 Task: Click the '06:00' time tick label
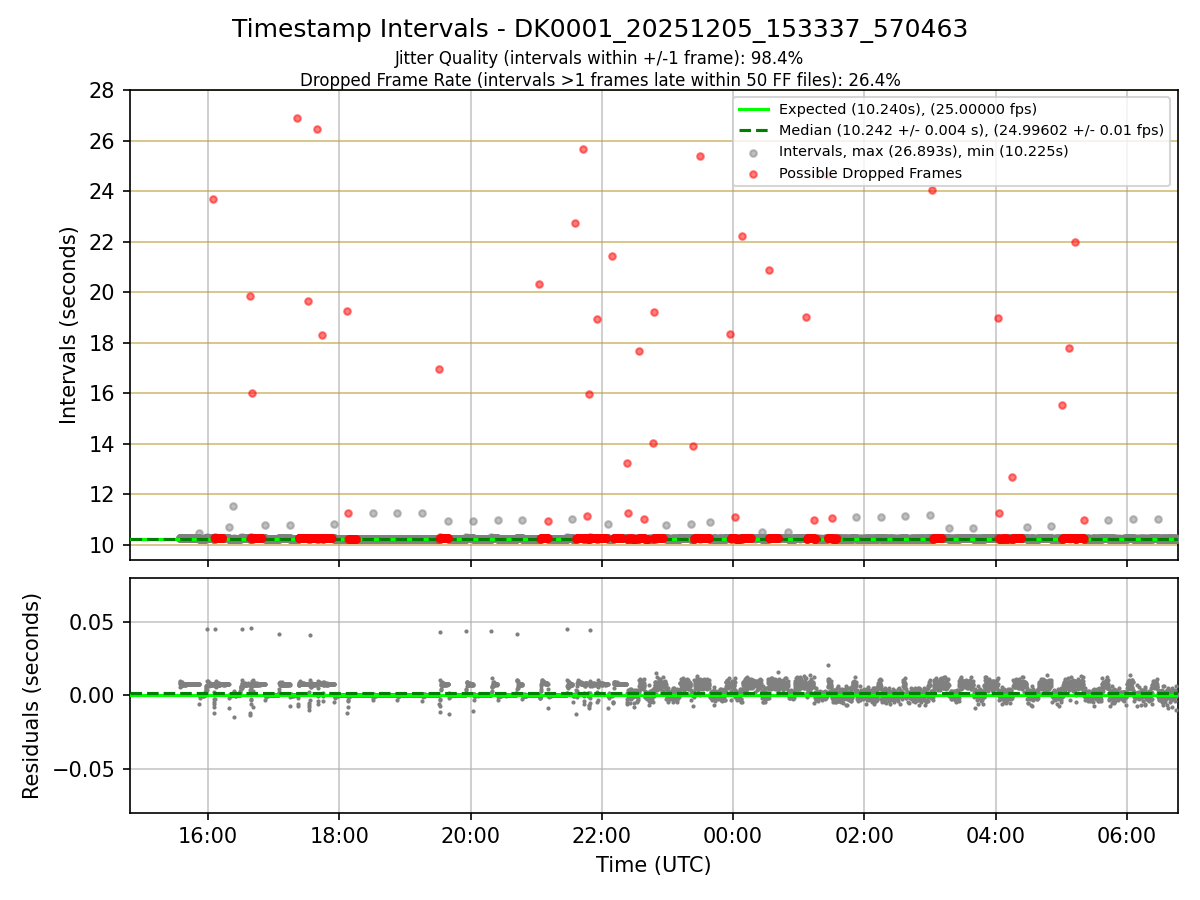click(x=1127, y=835)
